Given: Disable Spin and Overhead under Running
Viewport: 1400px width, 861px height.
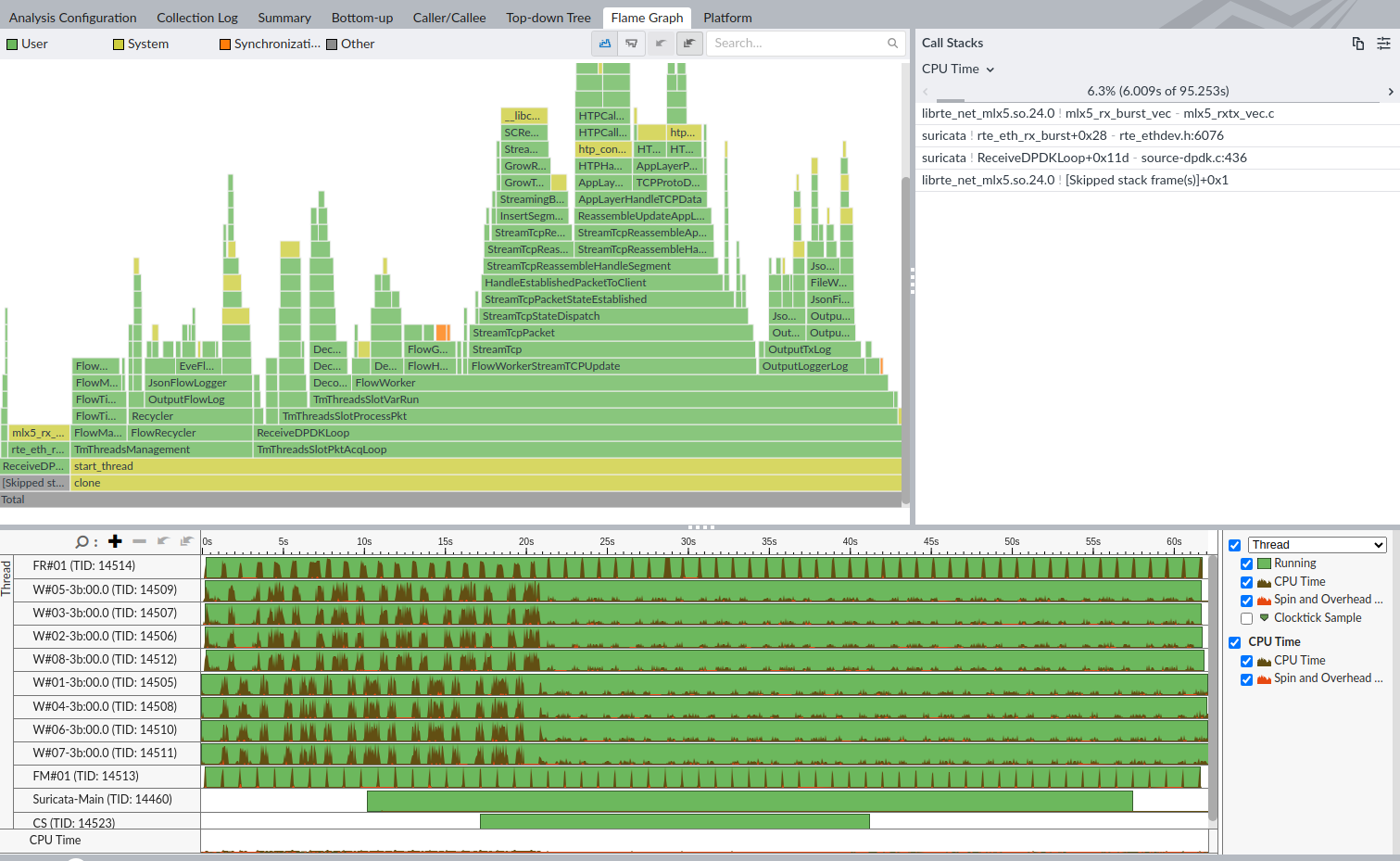Looking at the screenshot, I should [1246, 600].
